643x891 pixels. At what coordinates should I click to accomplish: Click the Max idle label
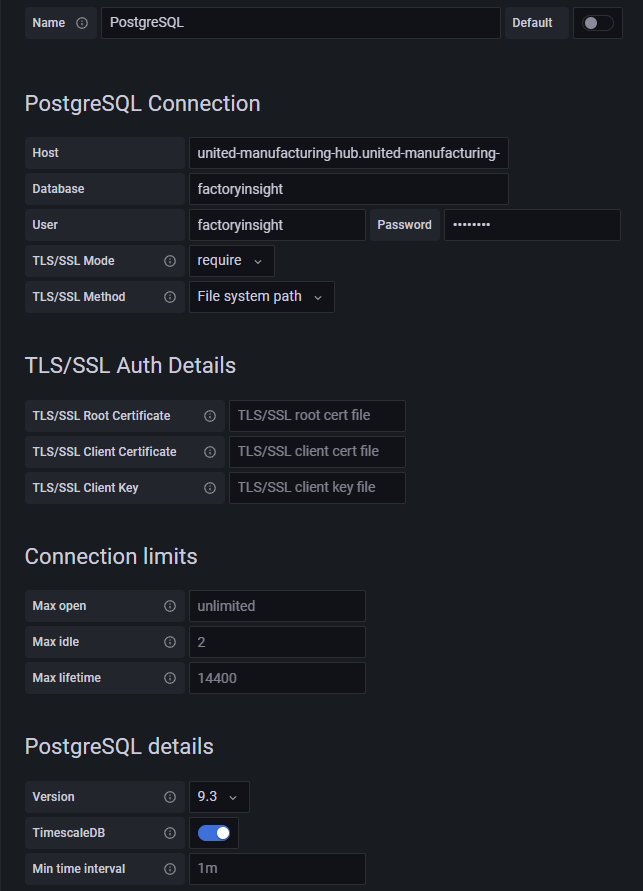(x=56, y=642)
